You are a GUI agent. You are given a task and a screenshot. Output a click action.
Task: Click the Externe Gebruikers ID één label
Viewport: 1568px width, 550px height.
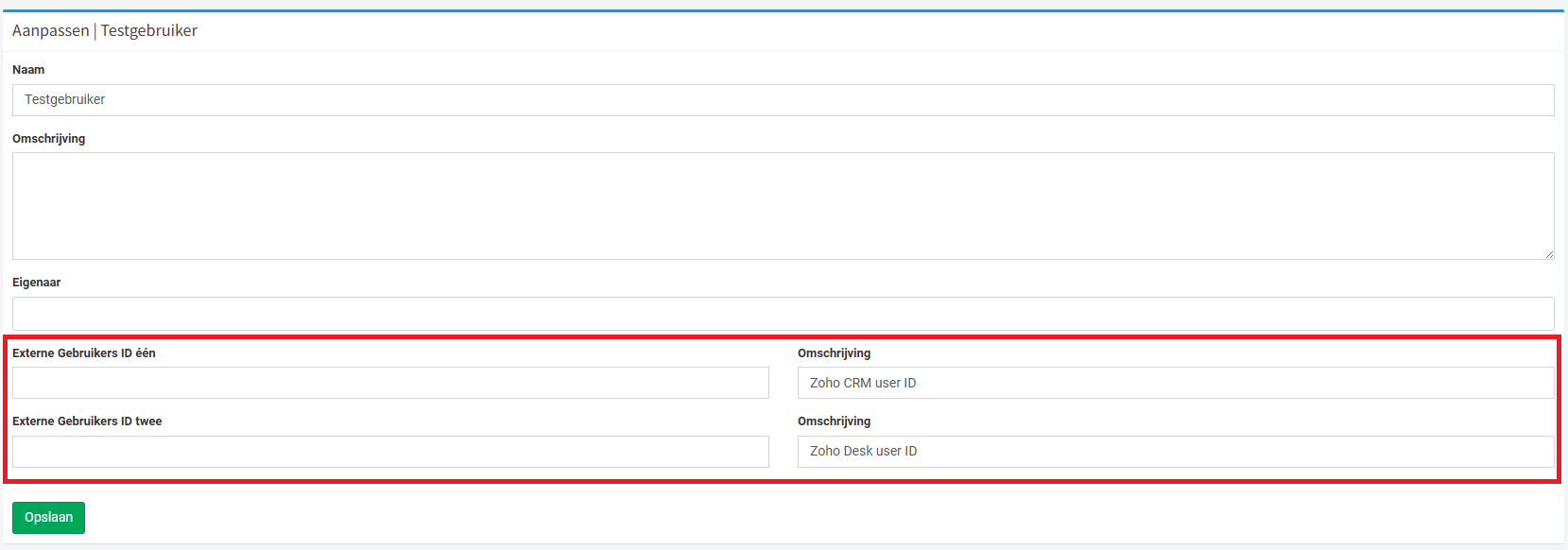pyautogui.click(x=84, y=353)
